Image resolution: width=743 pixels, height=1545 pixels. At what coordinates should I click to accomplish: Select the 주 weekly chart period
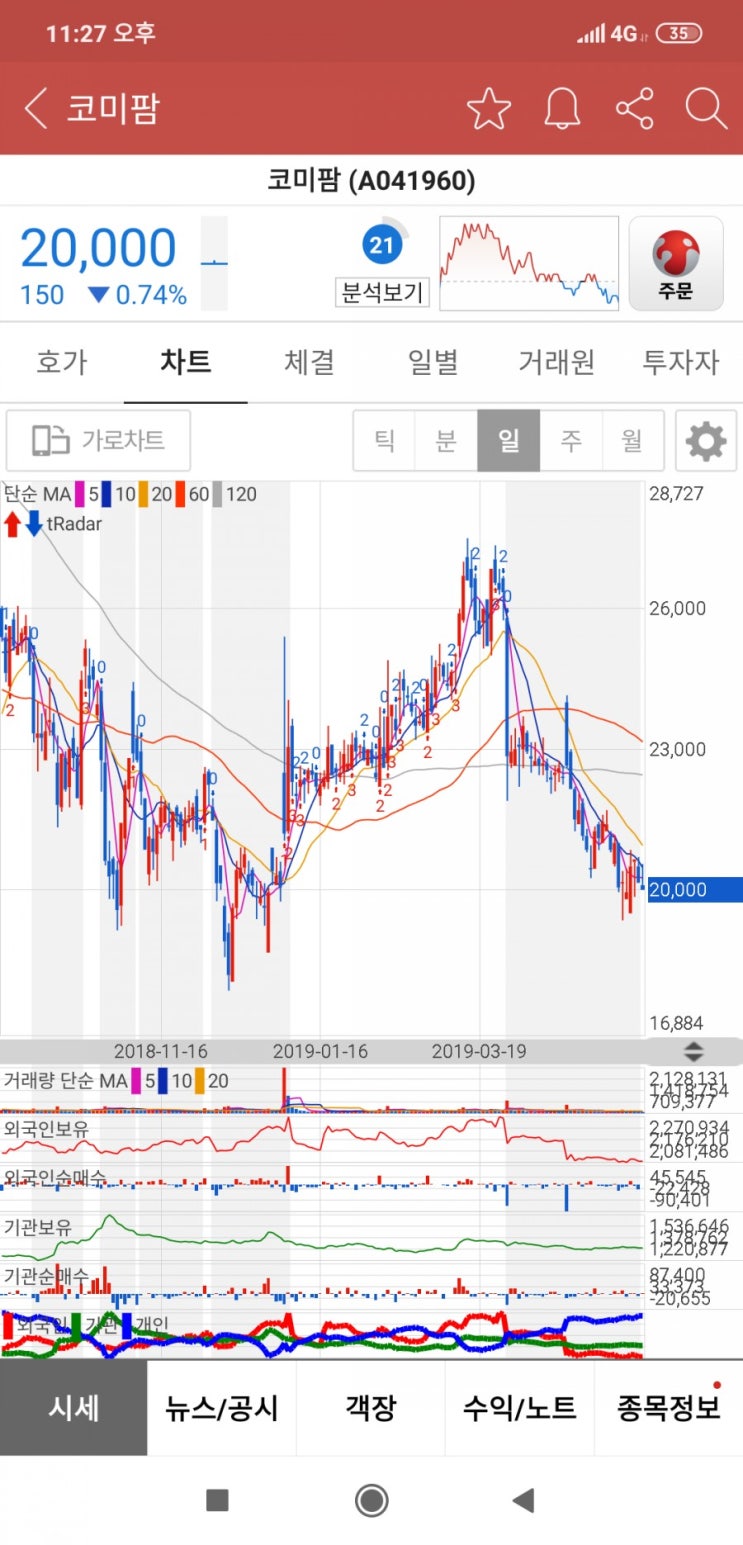pyautogui.click(x=571, y=440)
